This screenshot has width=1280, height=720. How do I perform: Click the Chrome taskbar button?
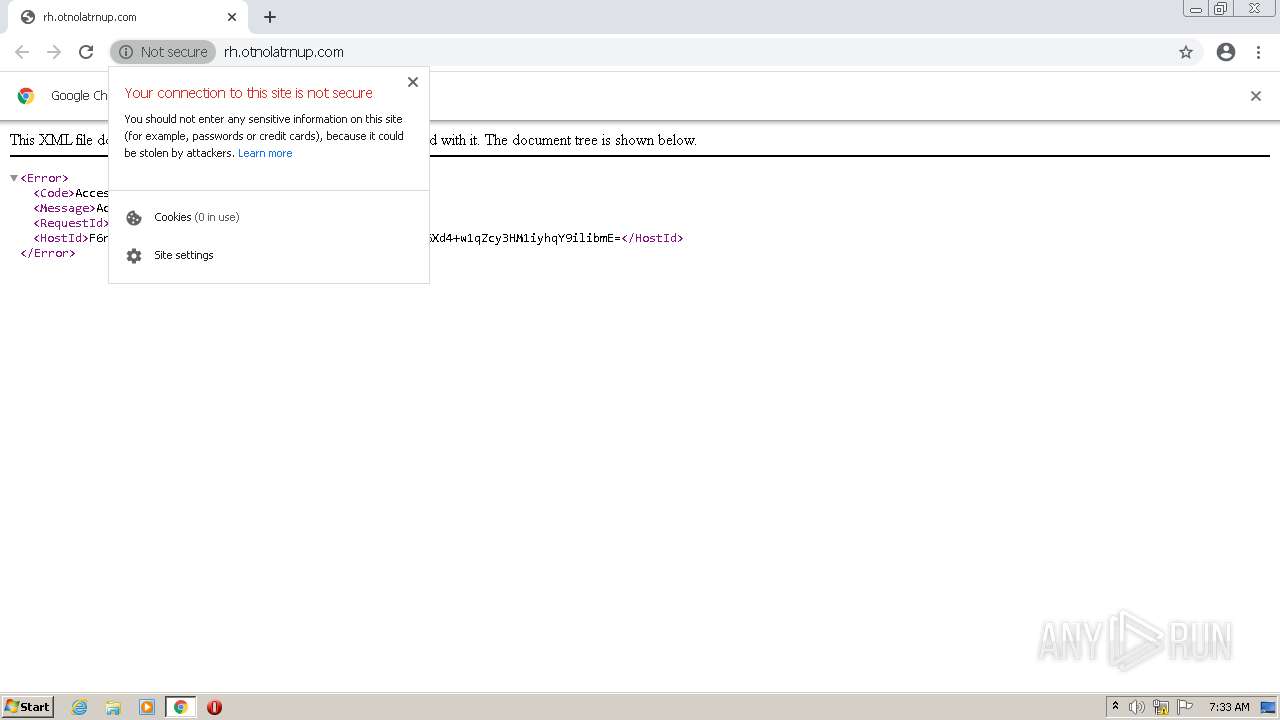coord(180,707)
